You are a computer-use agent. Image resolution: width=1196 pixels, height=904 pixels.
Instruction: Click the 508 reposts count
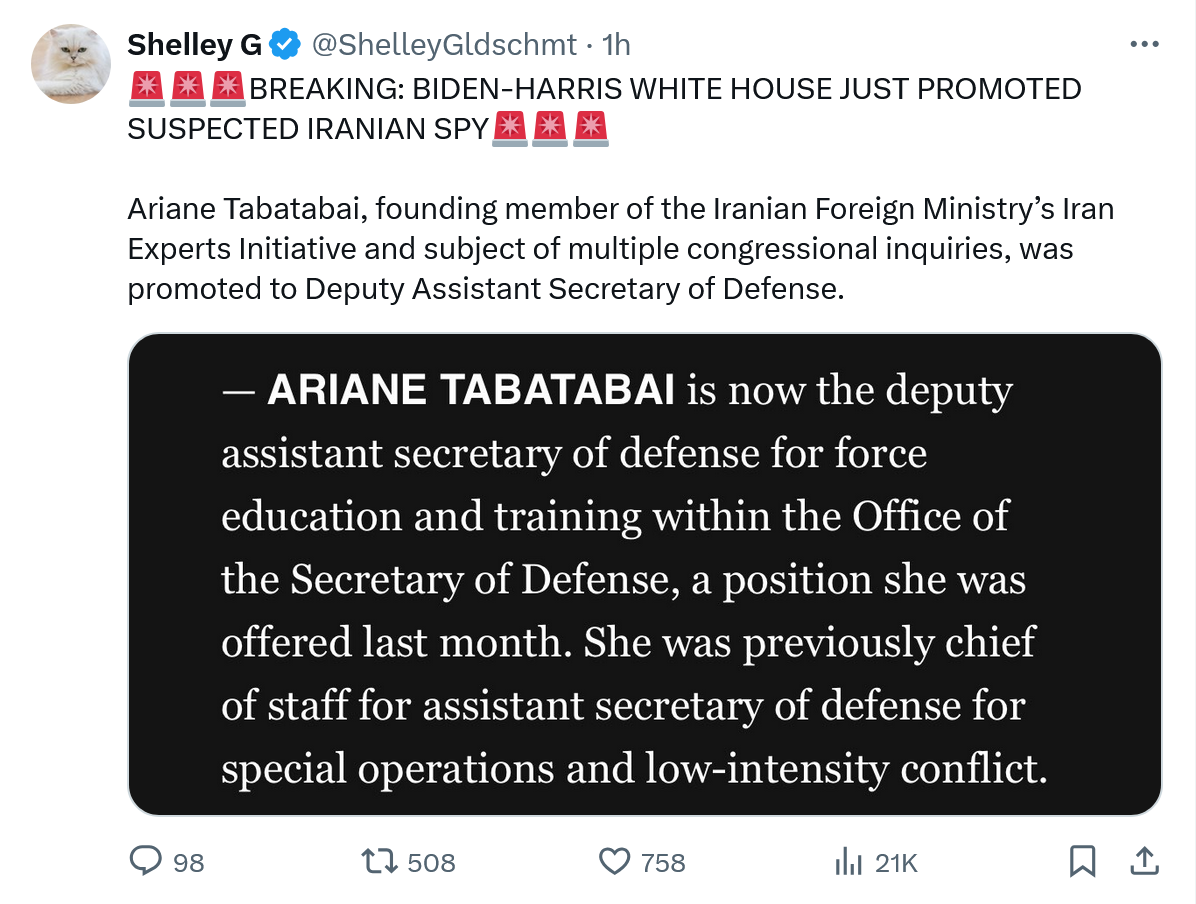pos(431,862)
